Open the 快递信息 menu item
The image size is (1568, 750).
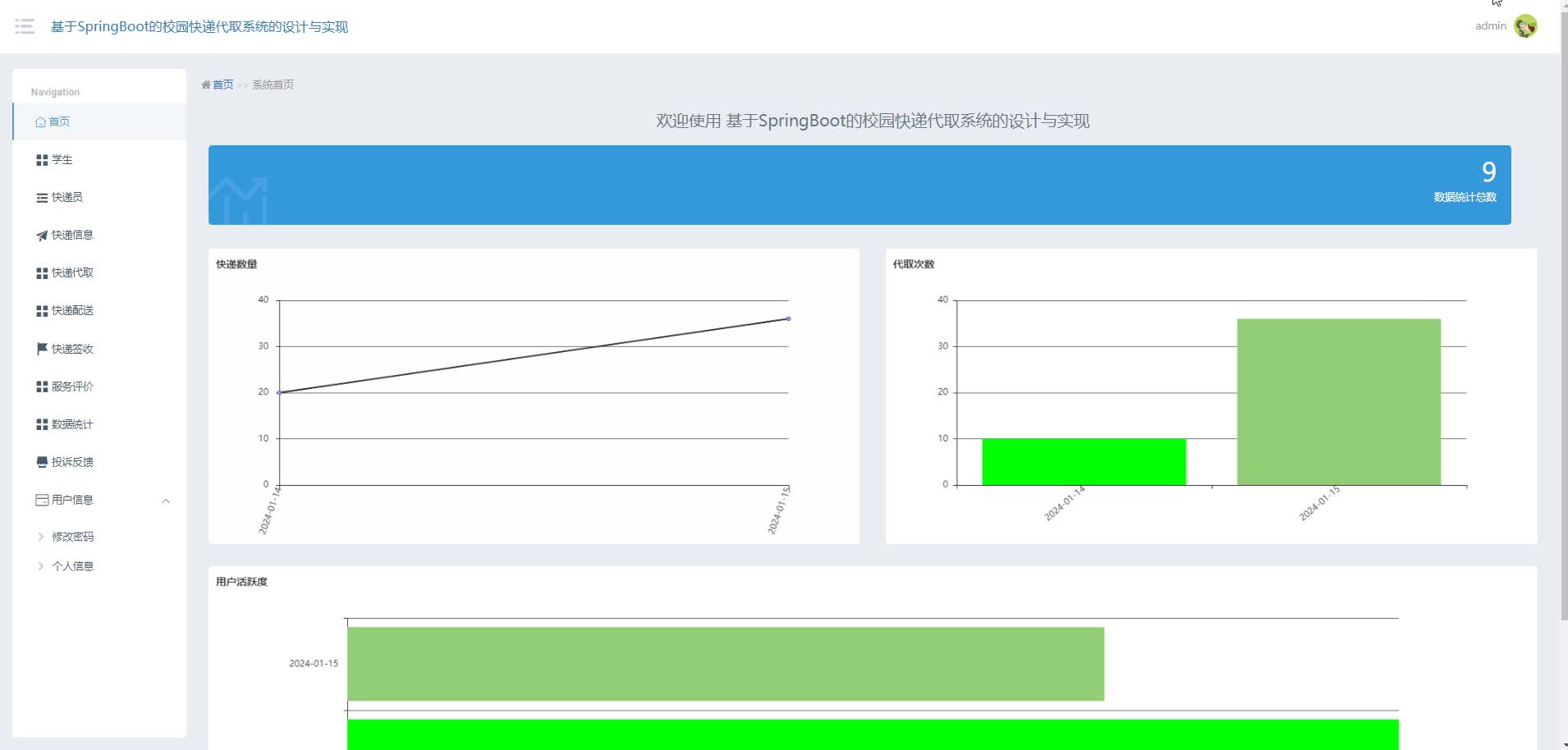[x=99, y=236]
